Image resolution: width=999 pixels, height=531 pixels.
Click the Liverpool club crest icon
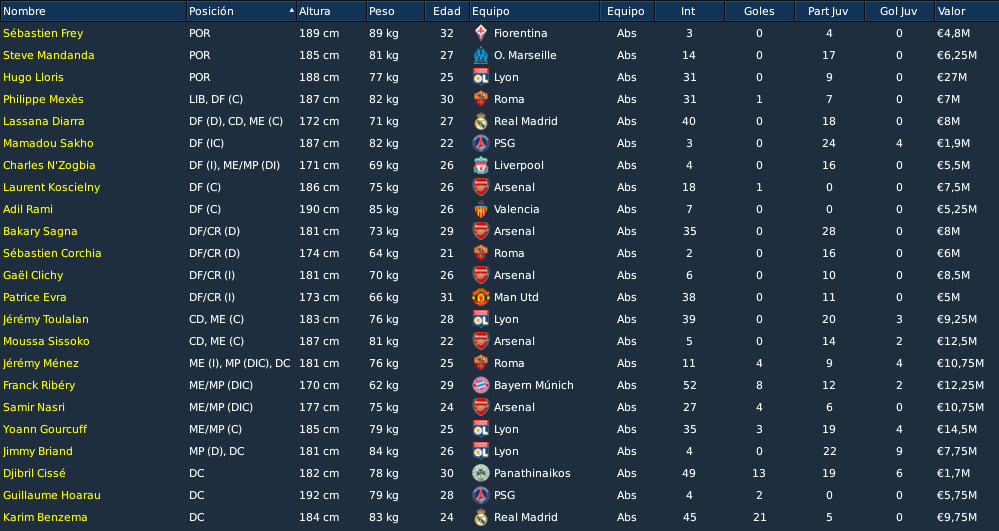tap(481, 166)
